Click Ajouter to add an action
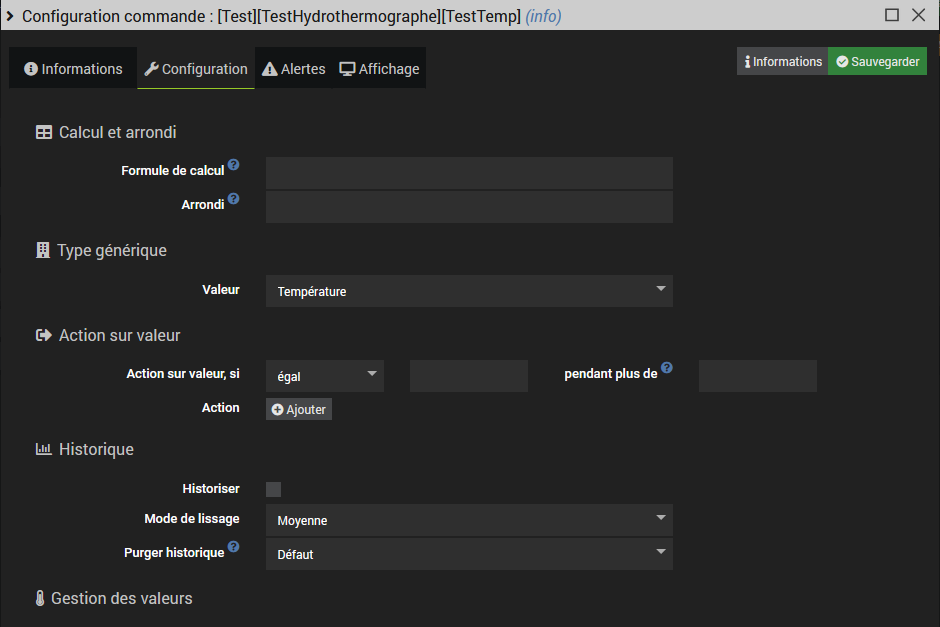This screenshot has height=627, width=940. tap(299, 409)
